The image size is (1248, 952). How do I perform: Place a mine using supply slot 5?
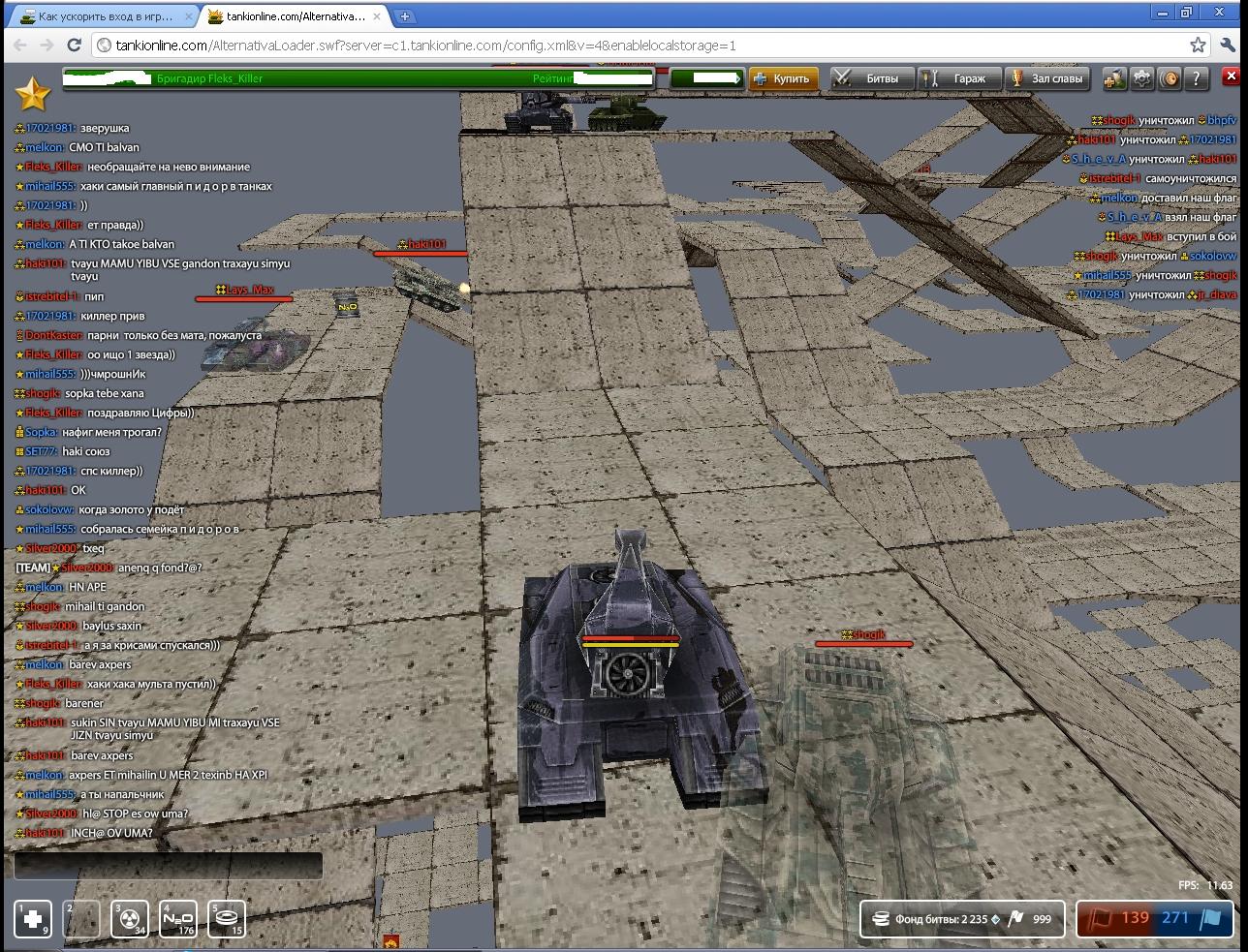click(227, 918)
